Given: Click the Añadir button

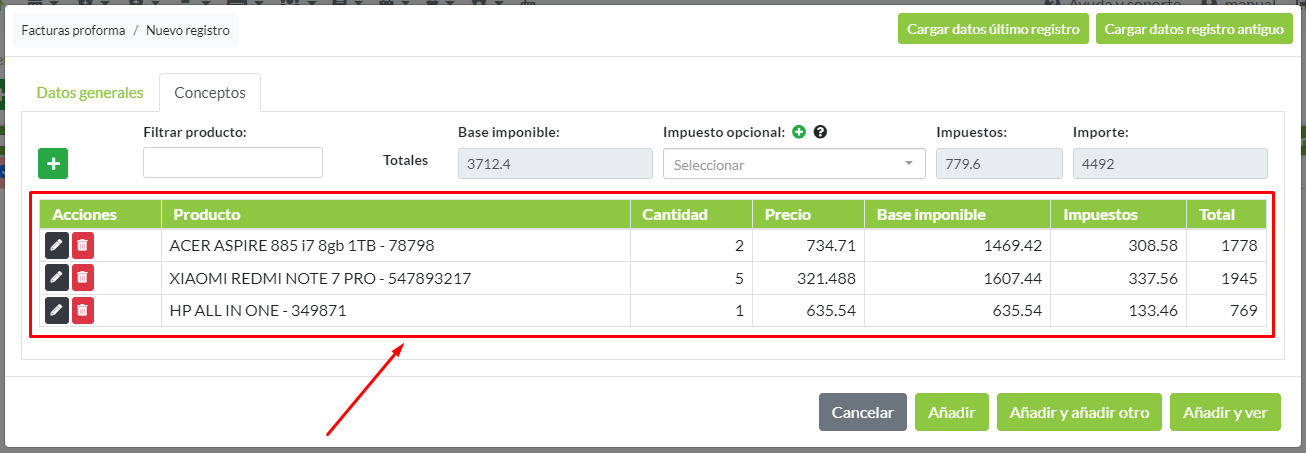Looking at the screenshot, I should [x=951, y=412].
